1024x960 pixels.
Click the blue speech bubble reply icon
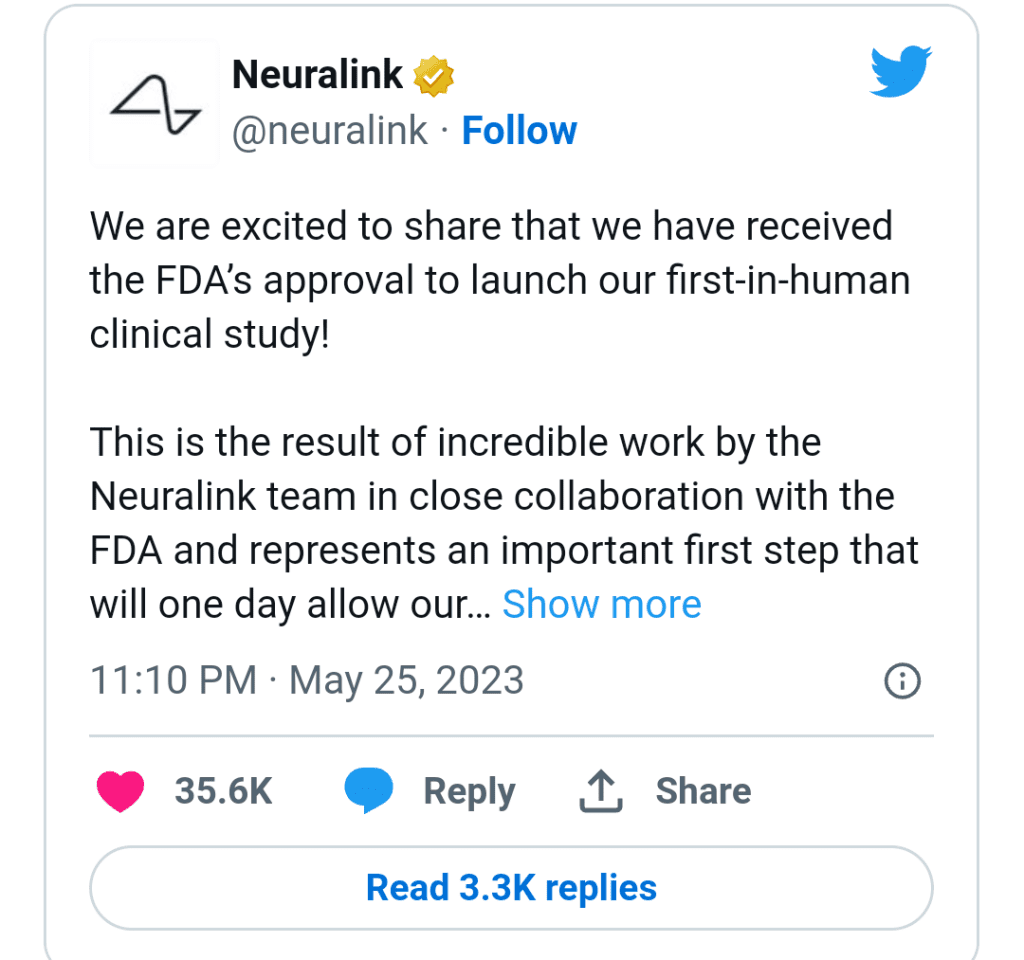point(369,790)
